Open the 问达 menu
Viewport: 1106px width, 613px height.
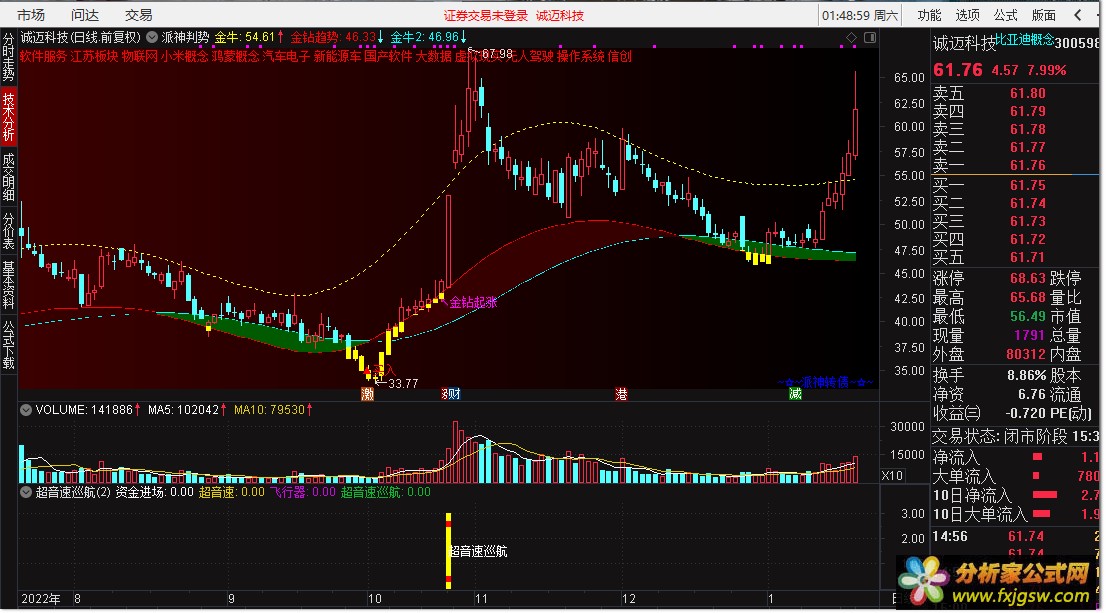coord(85,15)
